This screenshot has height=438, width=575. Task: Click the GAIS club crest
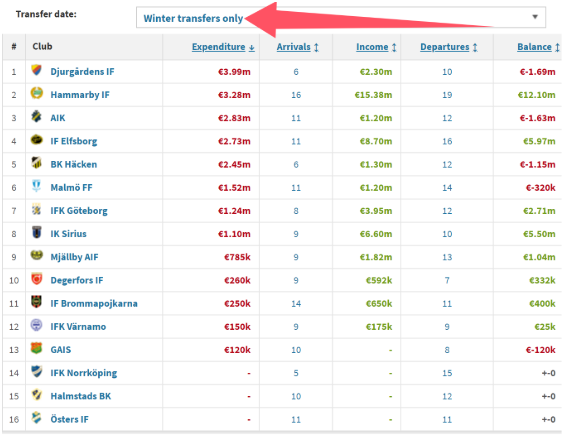click(x=36, y=348)
